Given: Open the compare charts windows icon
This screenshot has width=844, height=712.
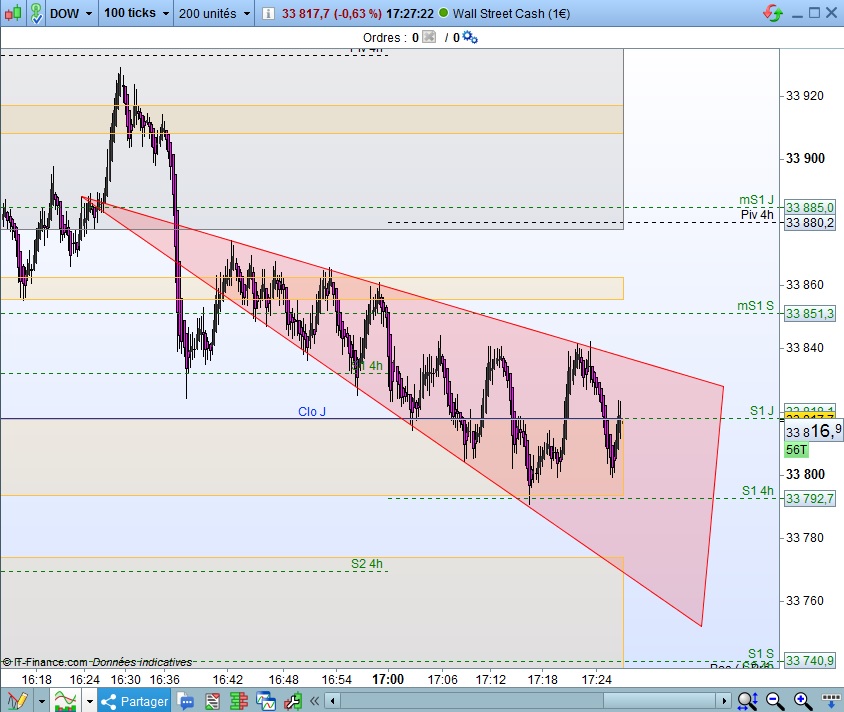Looking at the screenshot, I should click(266, 701).
